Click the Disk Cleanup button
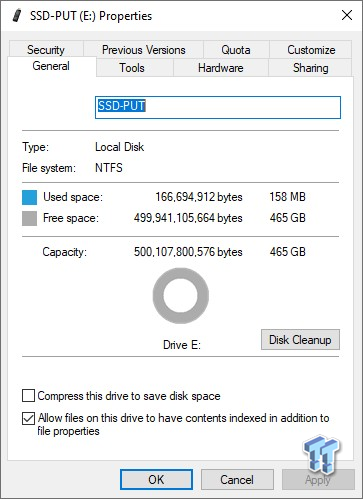Screen dimensions: 363x499 coord(300,340)
